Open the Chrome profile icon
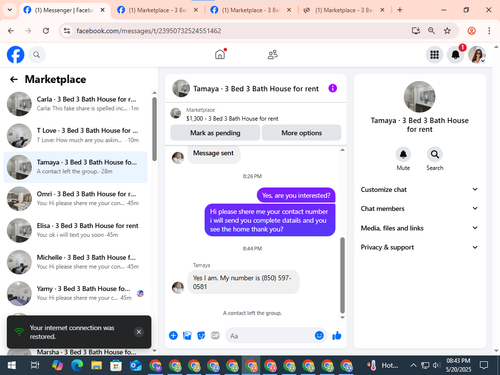Viewport: 500px width, 375px height. [x=471, y=31]
